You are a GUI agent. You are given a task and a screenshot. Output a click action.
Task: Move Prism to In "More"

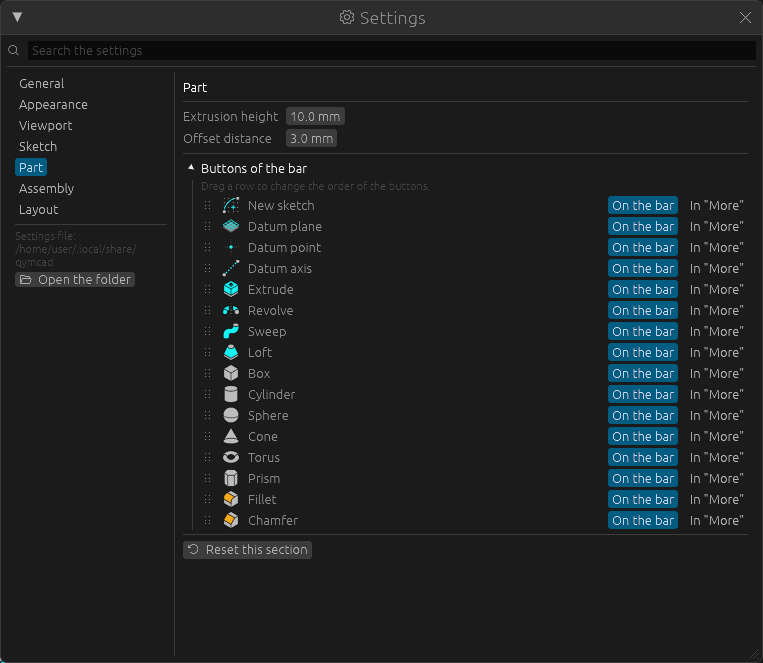[x=716, y=478]
